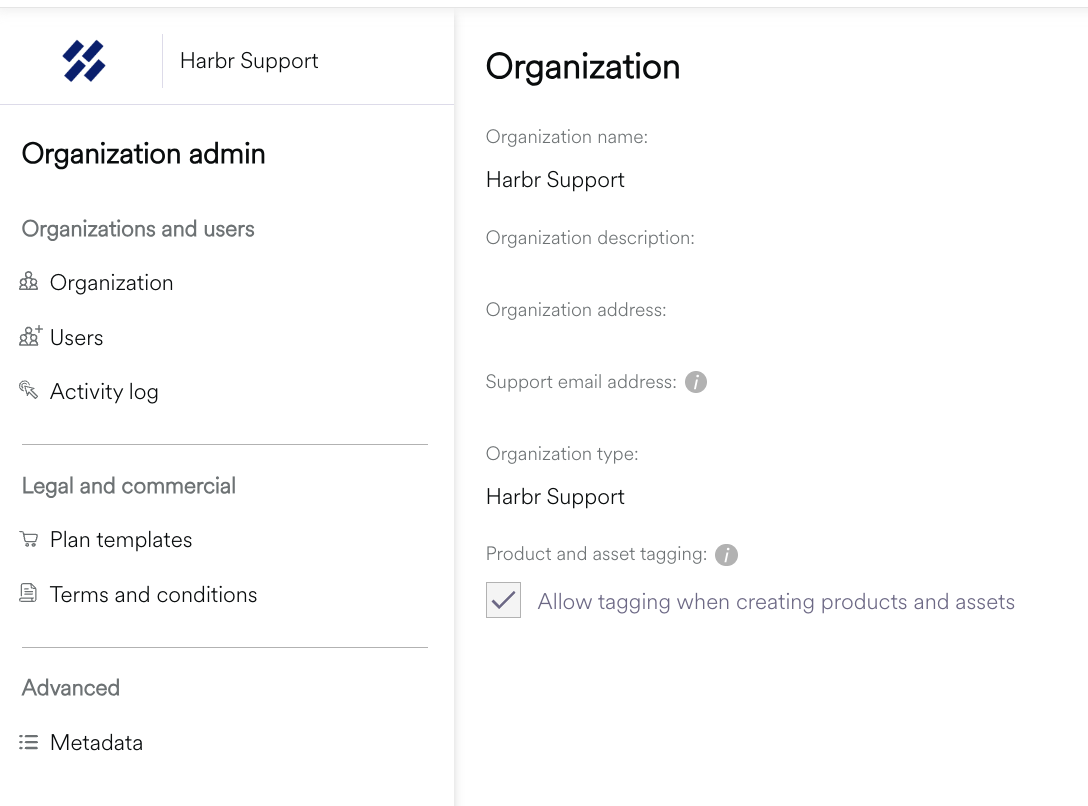Open the Users menu item
This screenshot has width=1088, height=806.
[x=76, y=338]
